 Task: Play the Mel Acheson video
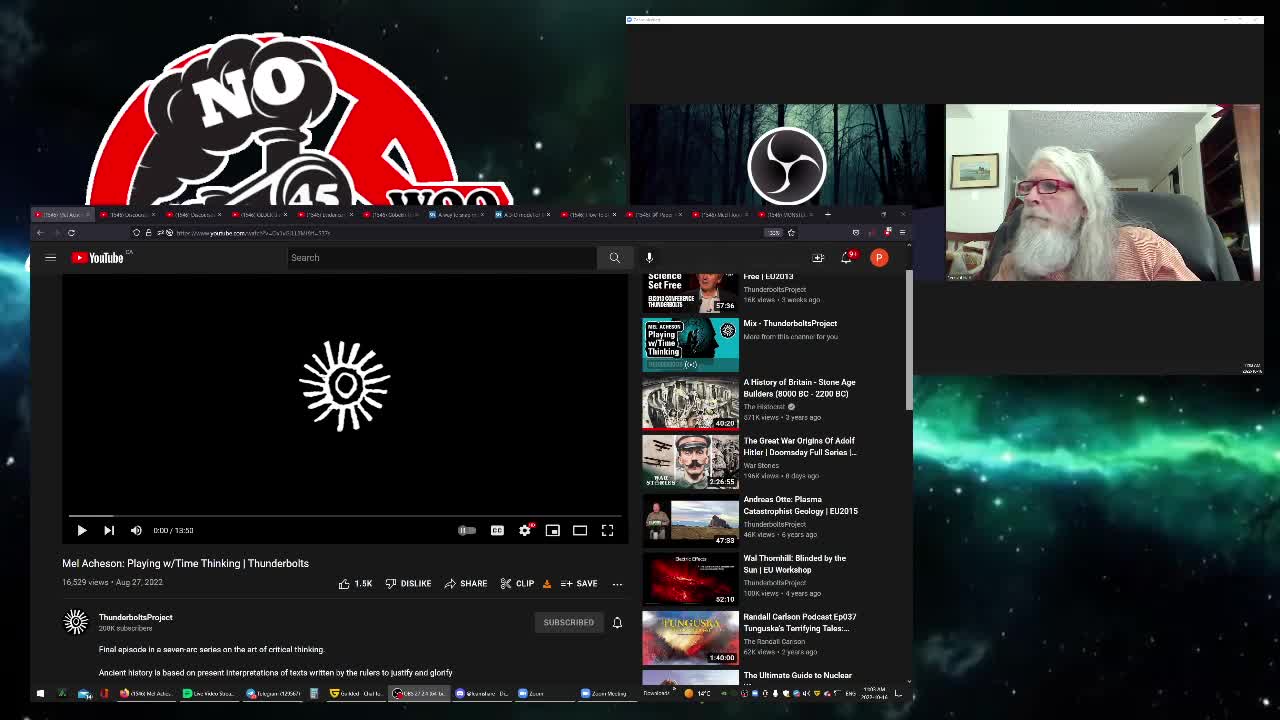click(82, 530)
